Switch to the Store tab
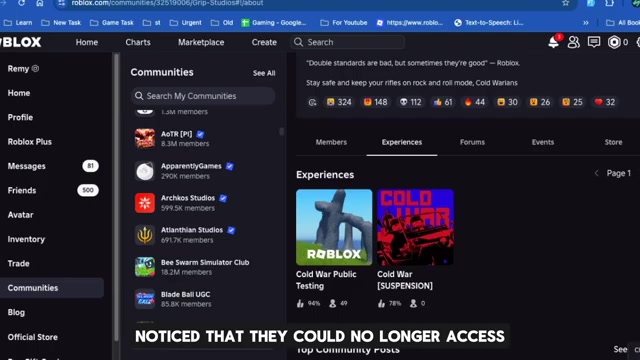 point(613,142)
